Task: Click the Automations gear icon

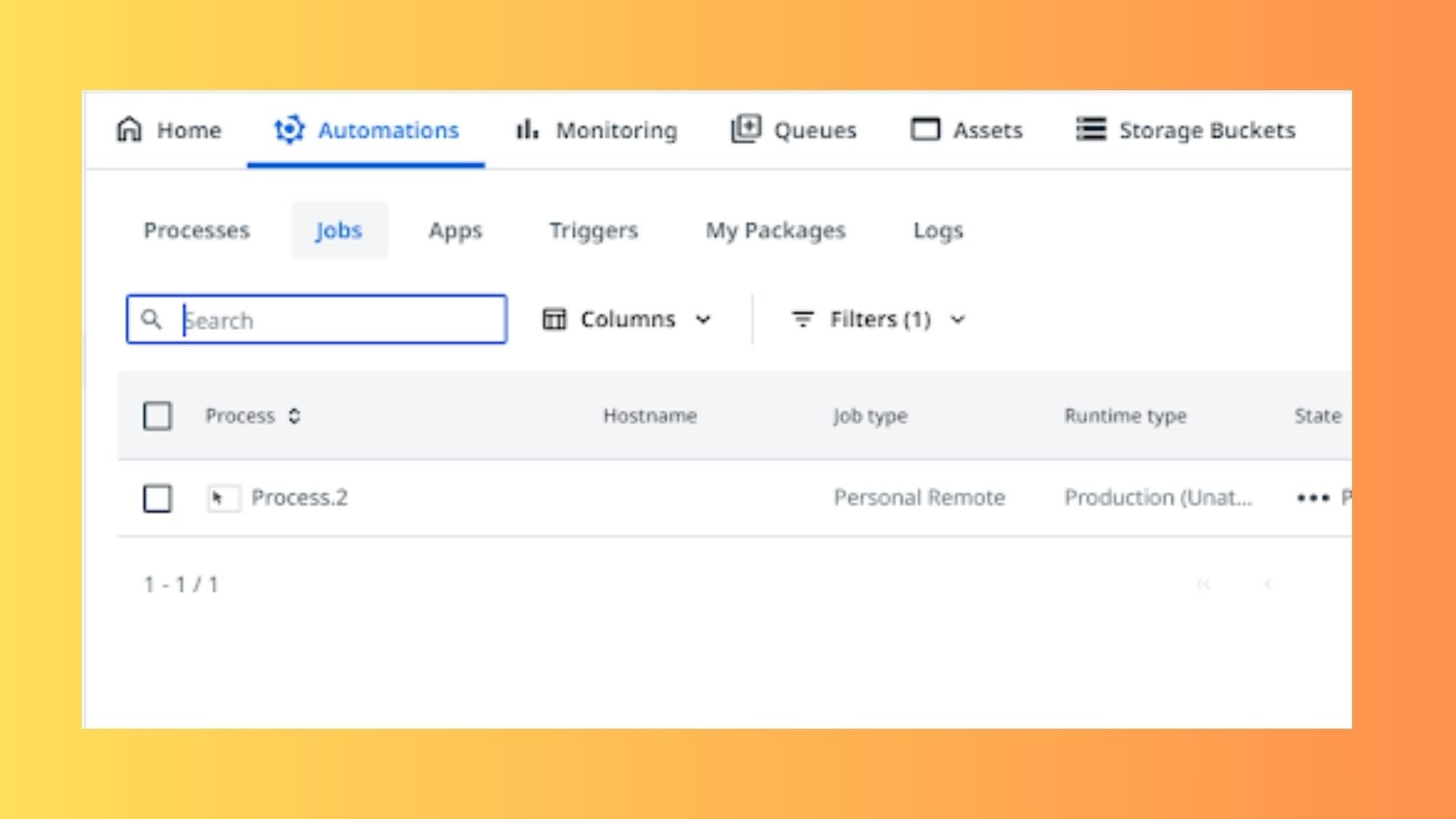Action: click(289, 130)
